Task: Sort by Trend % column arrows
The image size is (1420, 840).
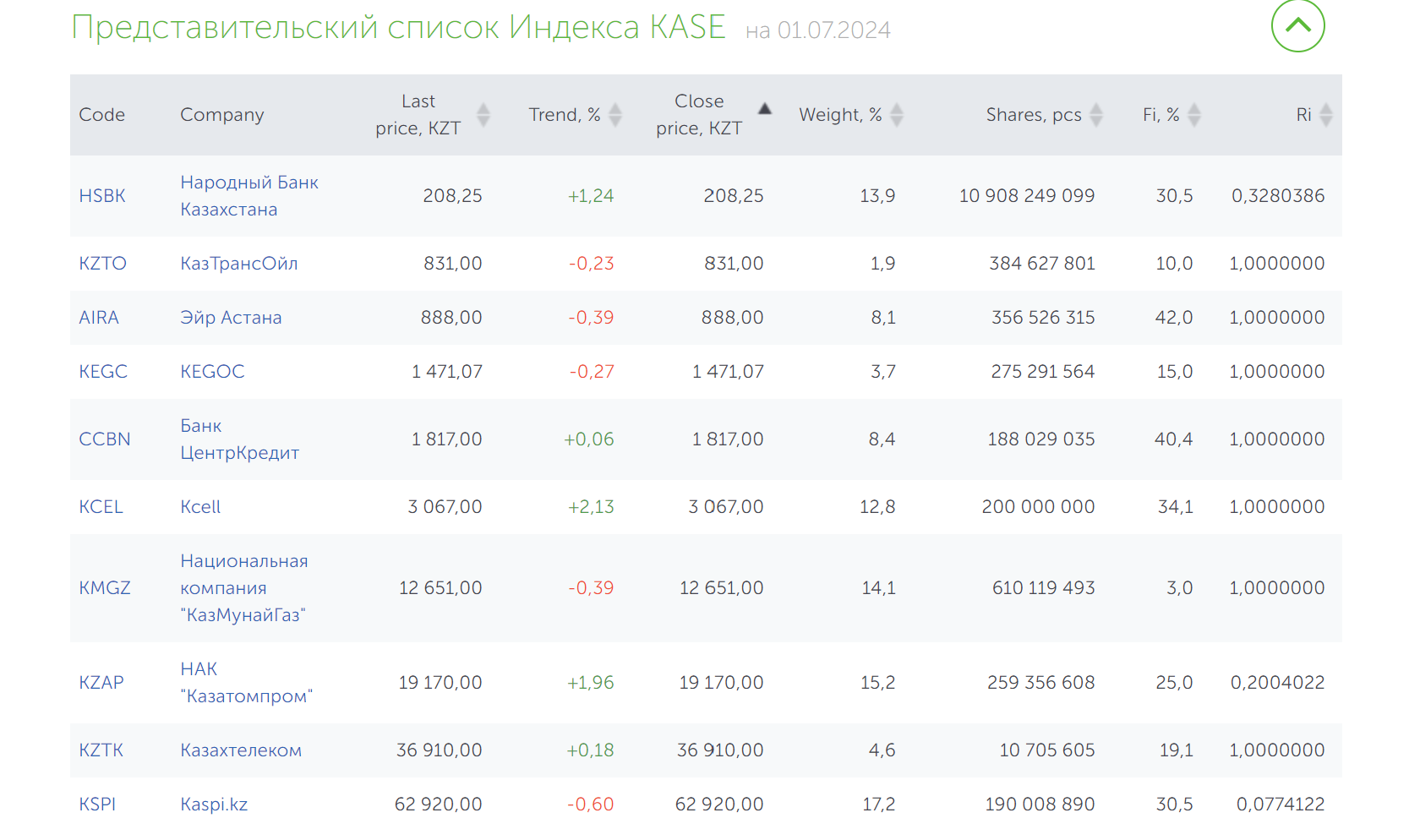Action: click(615, 115)
